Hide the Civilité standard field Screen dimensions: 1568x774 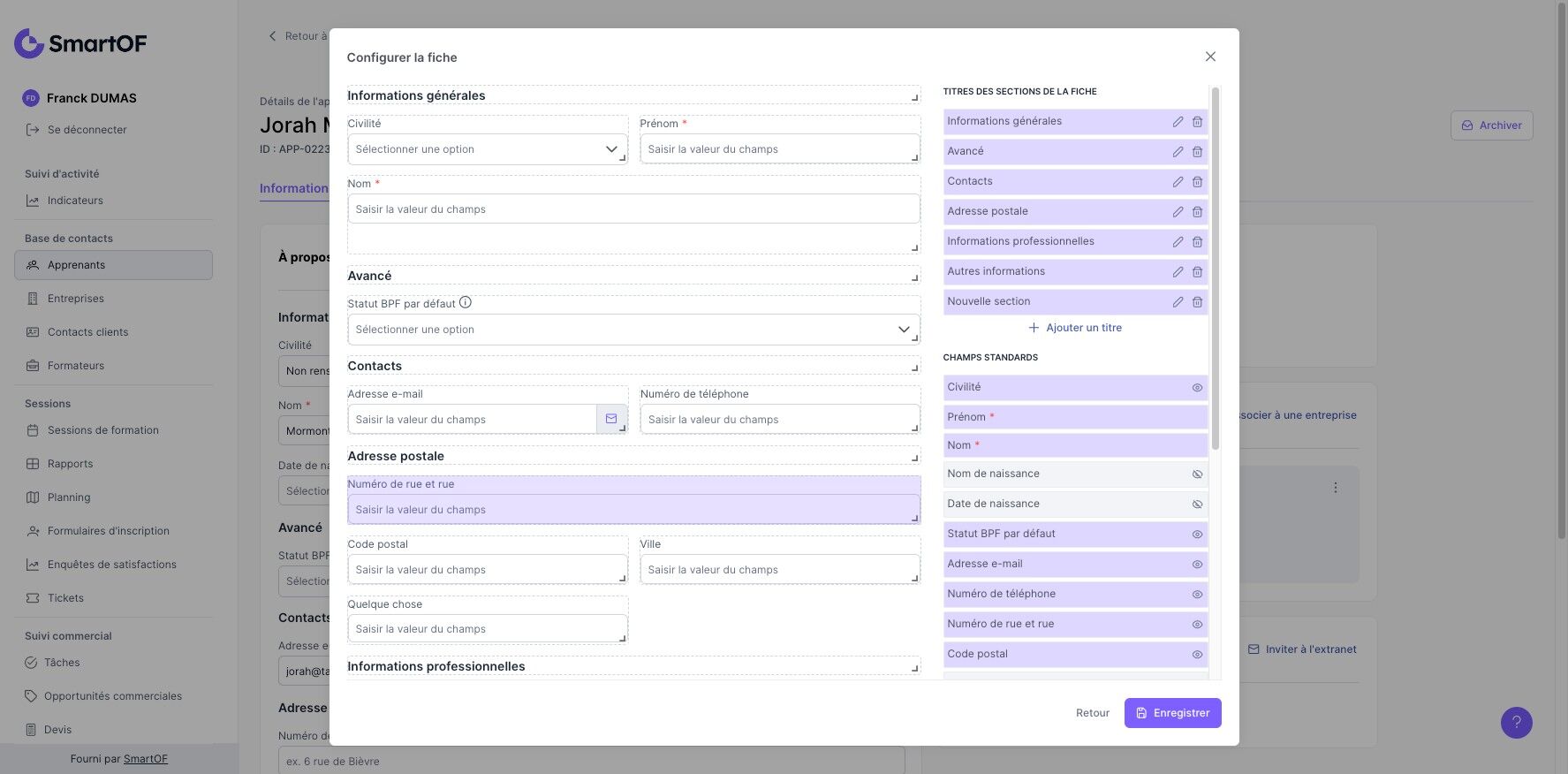click(x=1197, y=388)
